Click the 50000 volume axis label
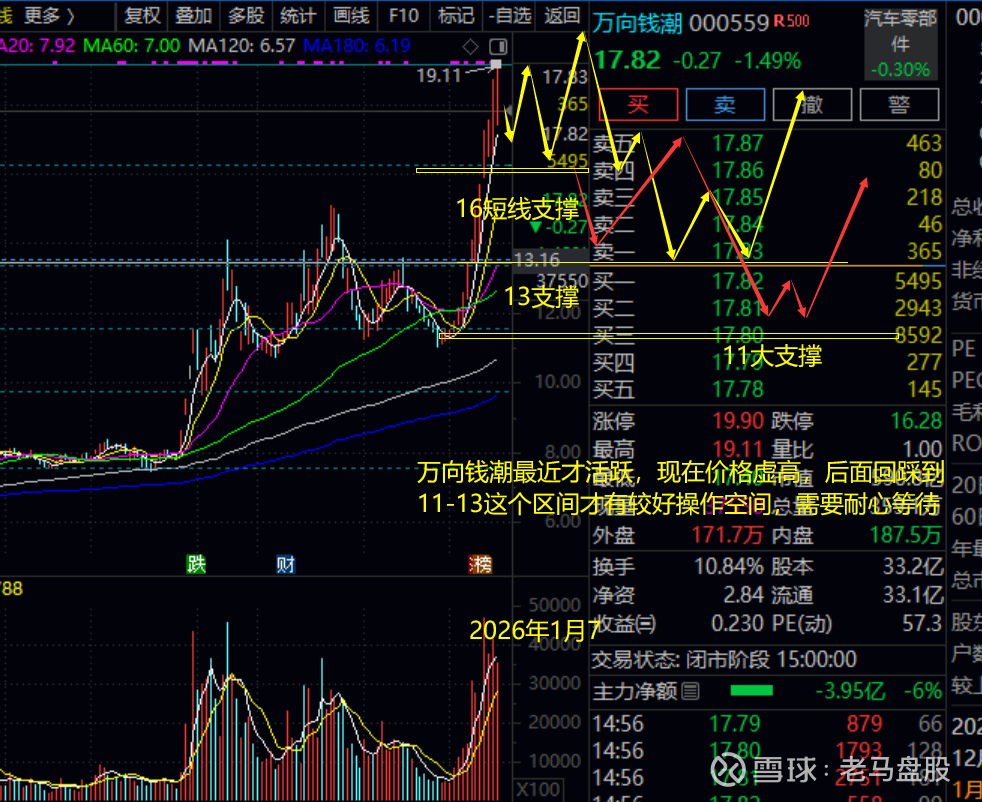Viewport: 982px width, 802px height. 554,605
